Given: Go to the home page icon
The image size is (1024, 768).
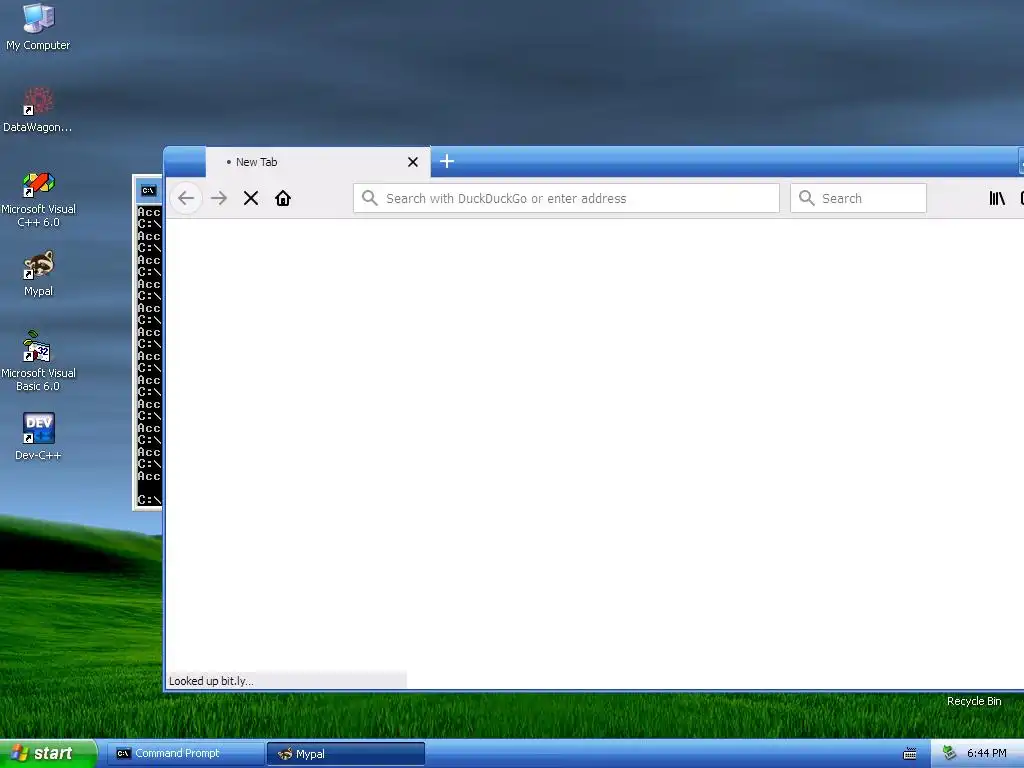Looking at the screenshot, I should click(283, 198).
